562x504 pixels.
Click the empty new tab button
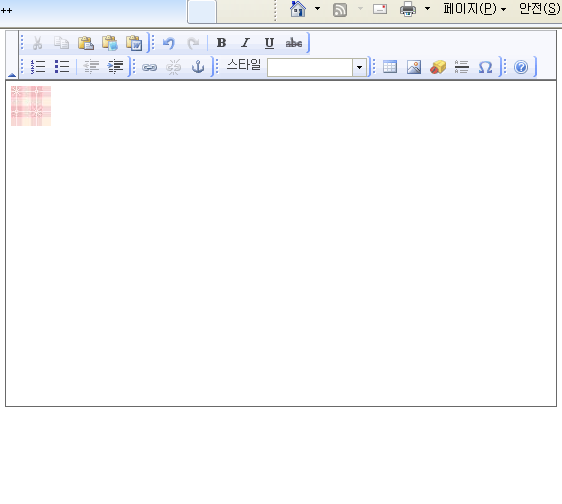point(202,11)
